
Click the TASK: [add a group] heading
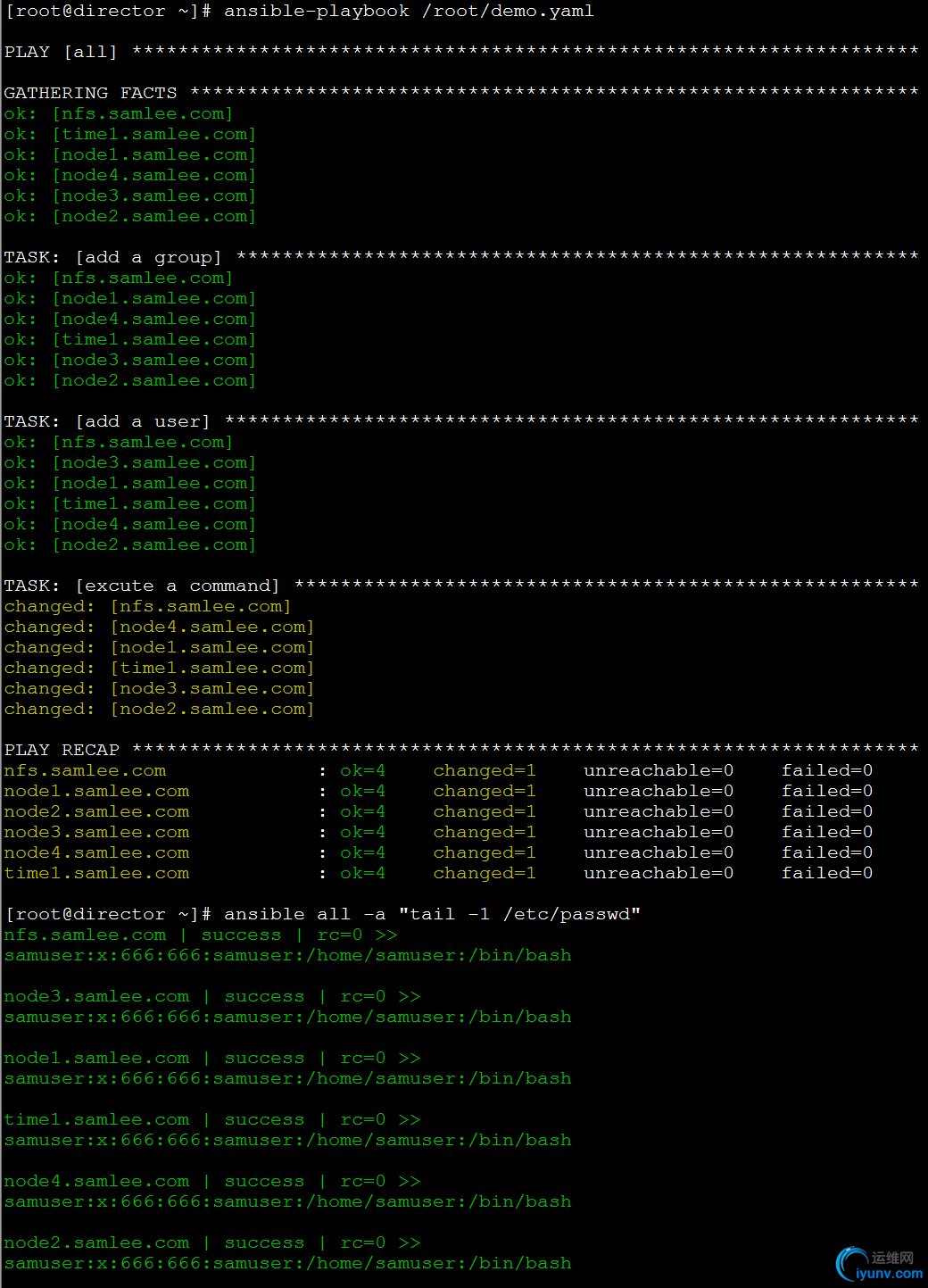[x=112, y=257]
